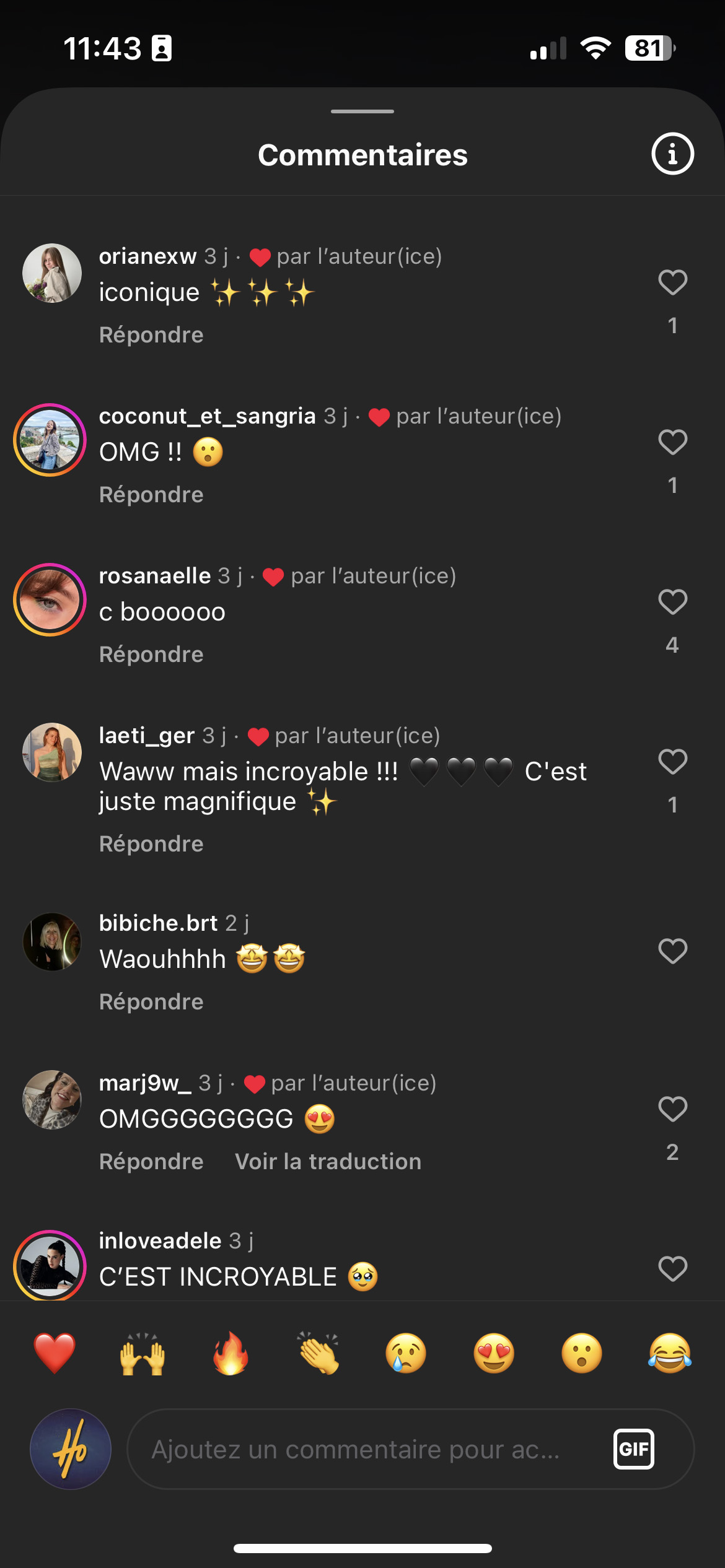The height and width of the screenshot is (1568, 725).
Task: Insert the red heart emoji reaction
Action: (55, 1353)
